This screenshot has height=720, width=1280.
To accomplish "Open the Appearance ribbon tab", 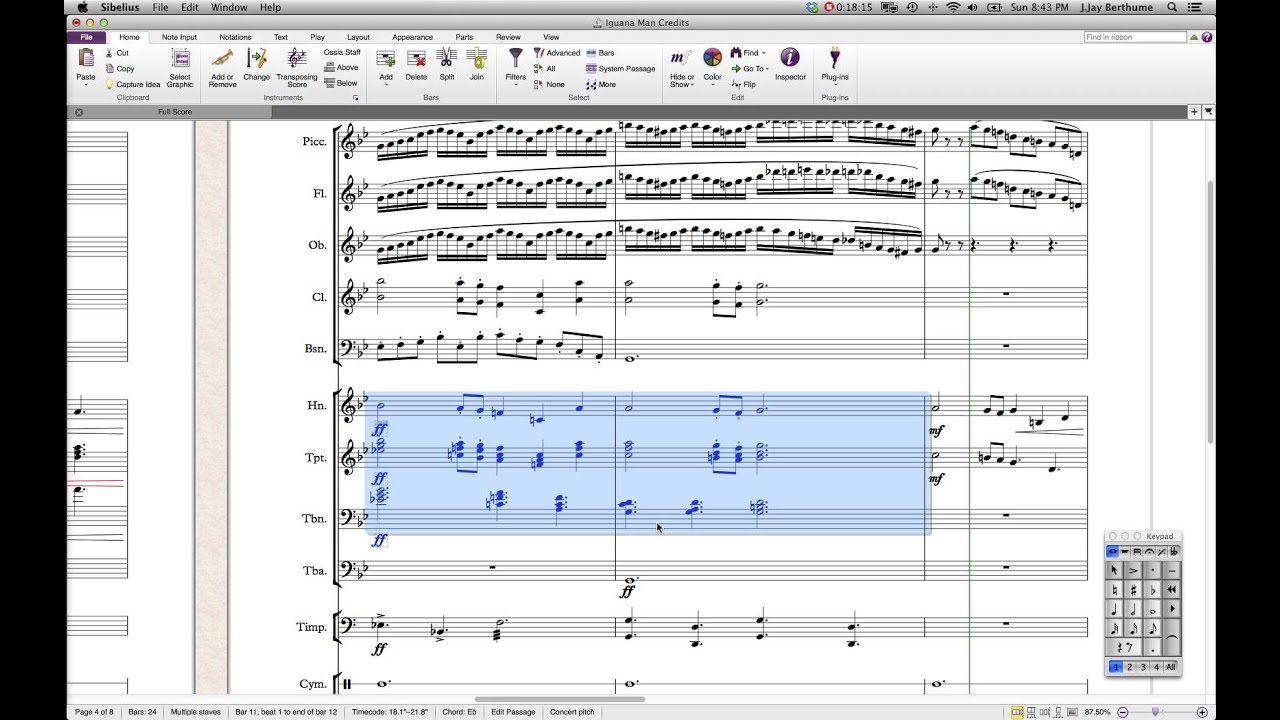I will click(412, 37).
